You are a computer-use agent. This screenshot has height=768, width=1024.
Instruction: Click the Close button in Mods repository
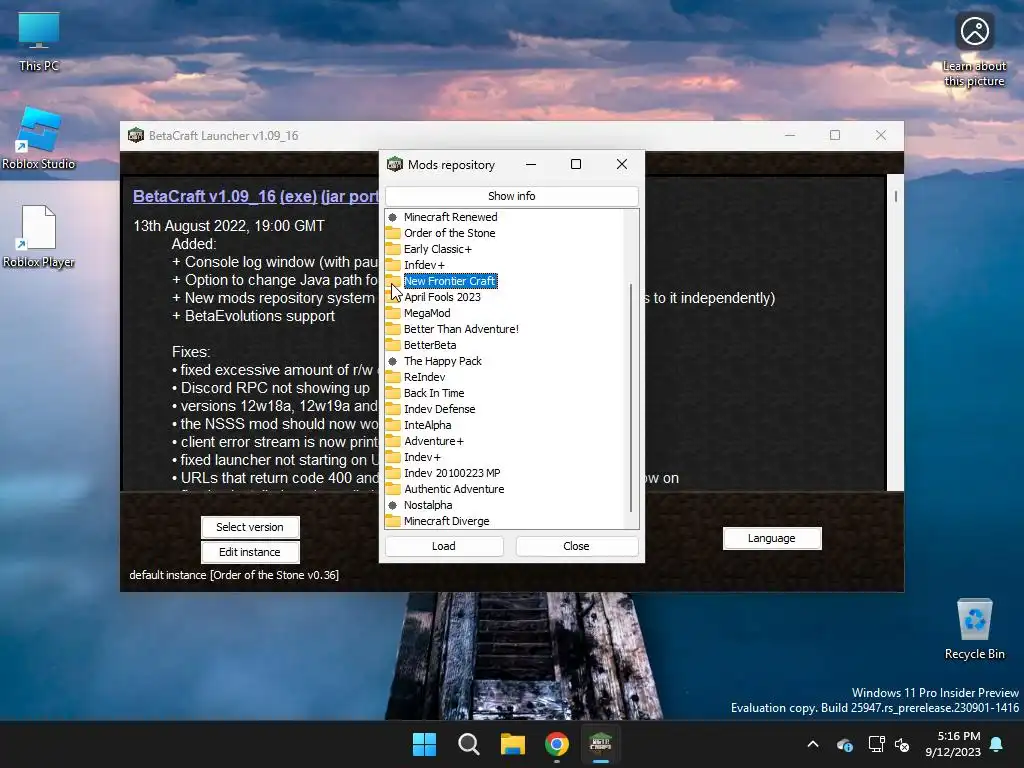[576, 546]
